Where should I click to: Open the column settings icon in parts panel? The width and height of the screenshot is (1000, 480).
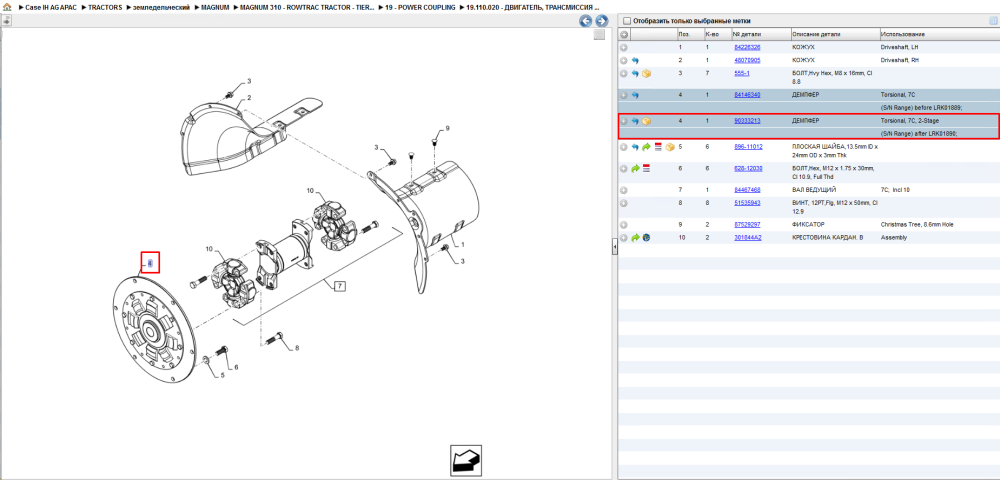(x=992, y=20)
